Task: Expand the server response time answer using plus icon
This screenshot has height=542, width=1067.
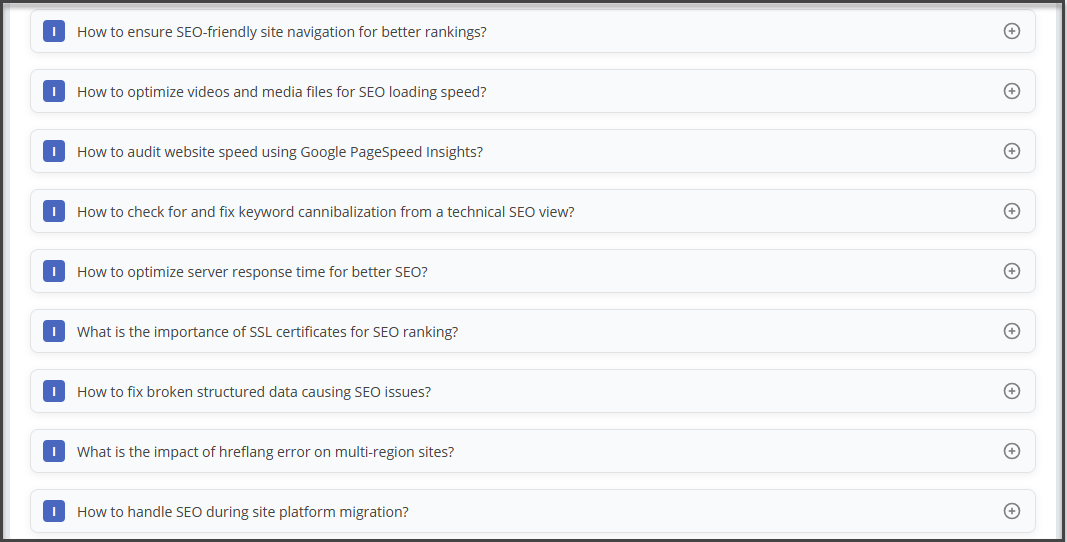Action: point(1011,271)
